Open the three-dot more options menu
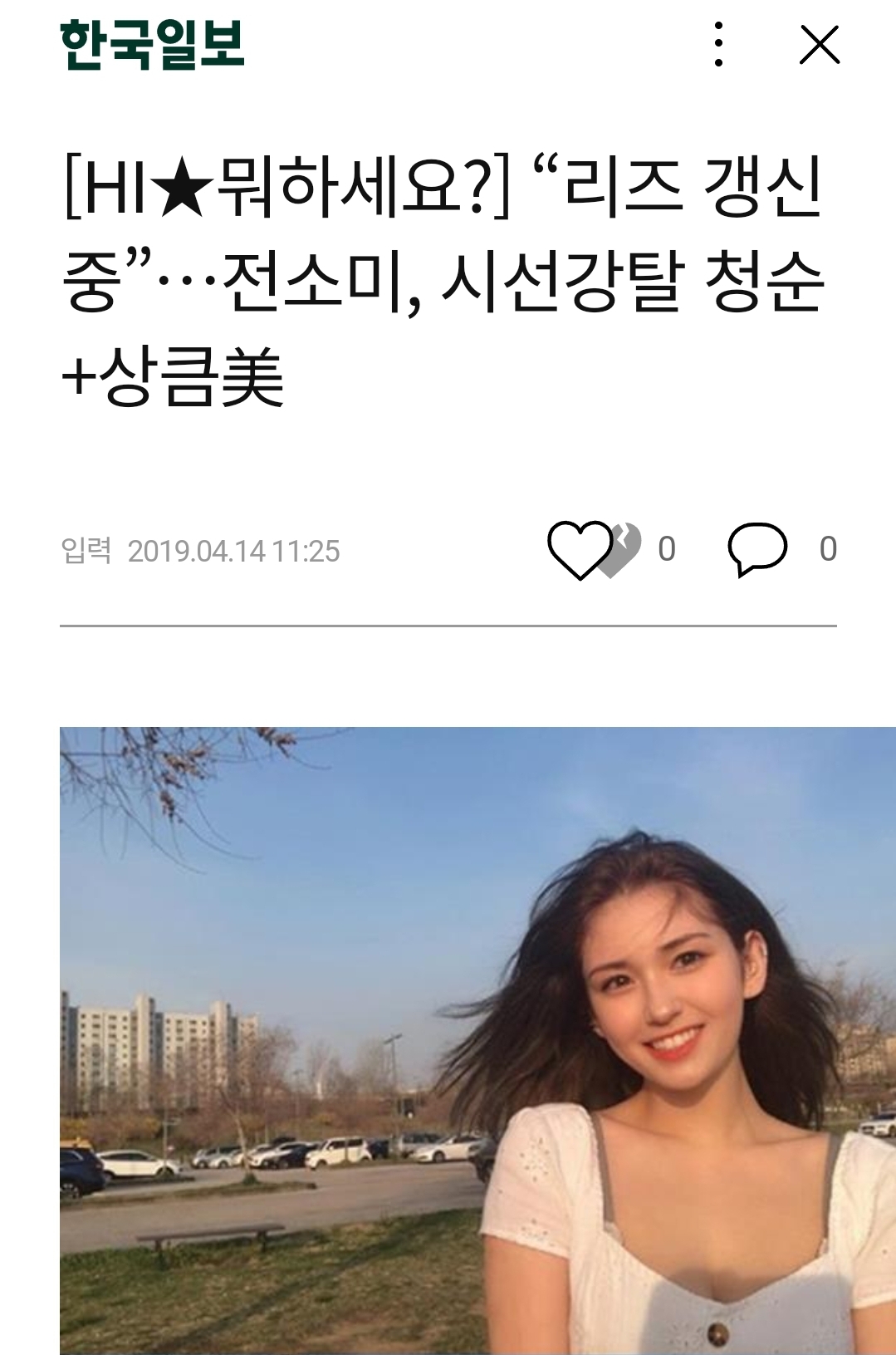This screenshot has width=896, height=1355. (719, 44)
